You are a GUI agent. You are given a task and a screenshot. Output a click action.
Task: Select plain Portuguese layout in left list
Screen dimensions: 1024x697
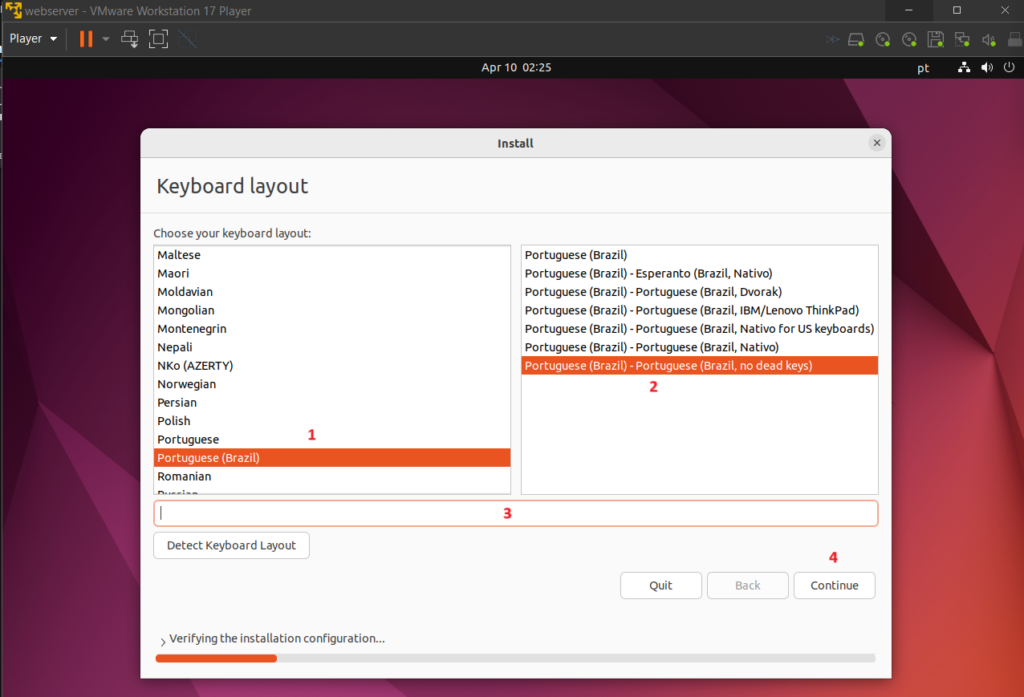pos(332,440)
